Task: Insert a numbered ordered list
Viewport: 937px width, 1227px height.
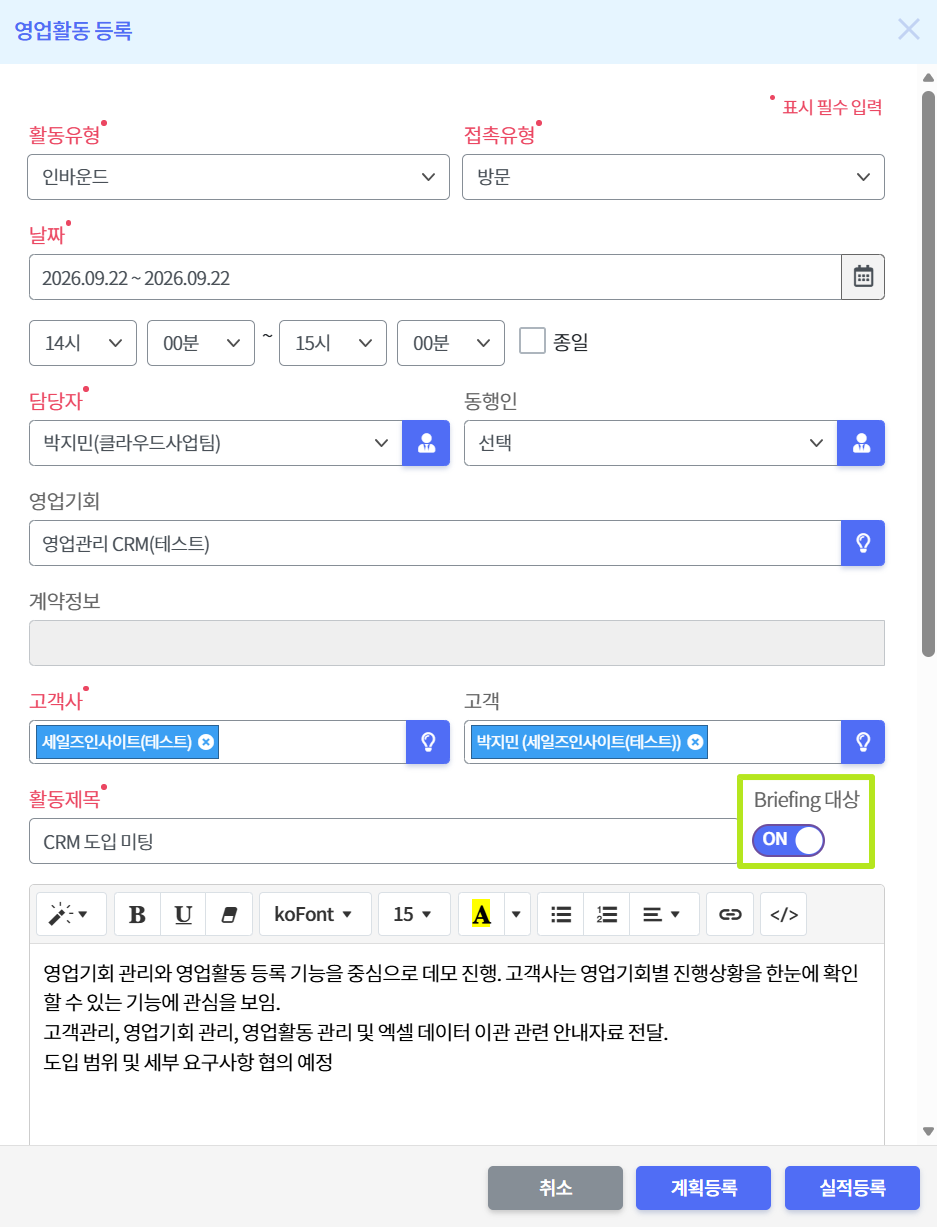Action: point(607,914)
